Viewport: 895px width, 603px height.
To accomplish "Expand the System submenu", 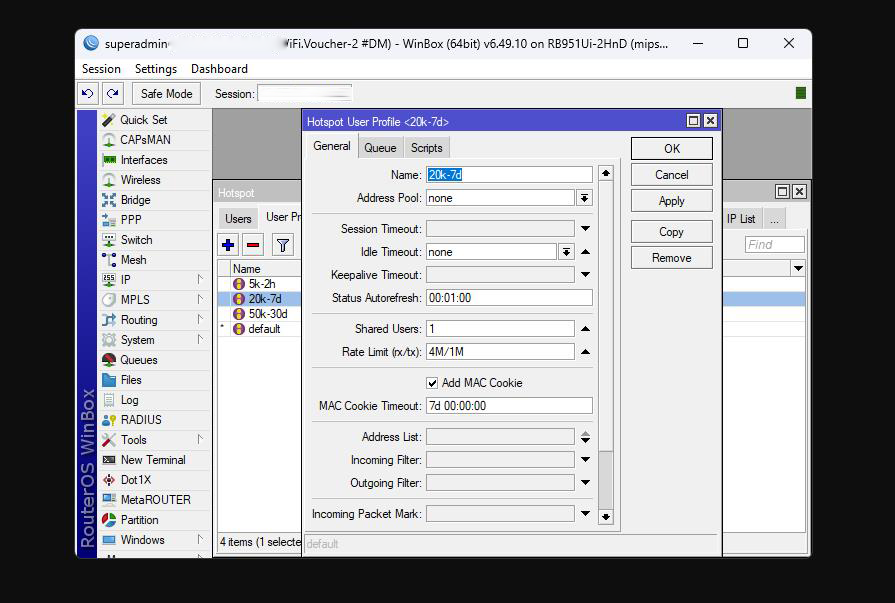I will click(200, 339).
